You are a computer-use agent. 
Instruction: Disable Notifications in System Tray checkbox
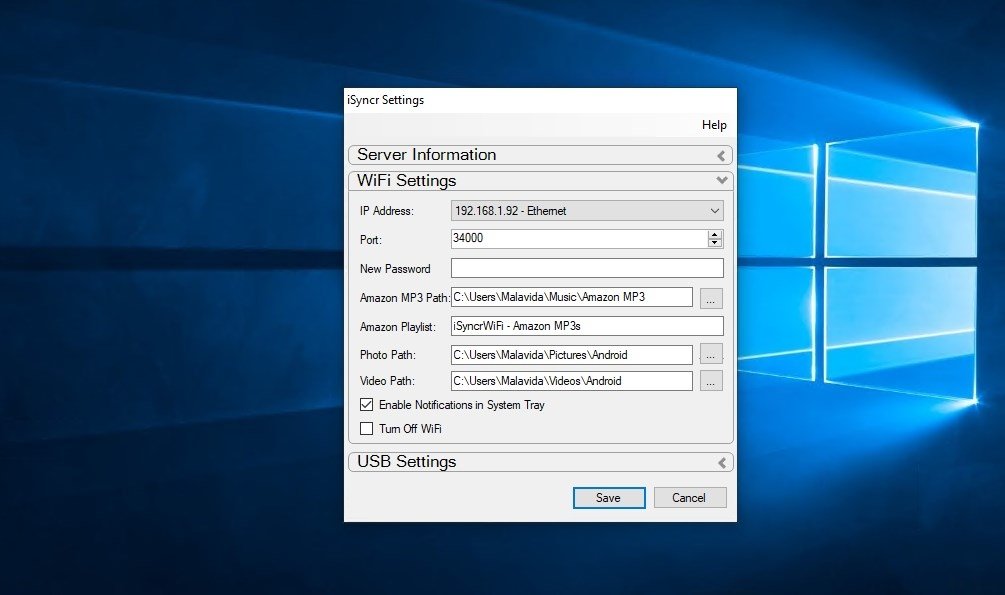coord(367,405)
